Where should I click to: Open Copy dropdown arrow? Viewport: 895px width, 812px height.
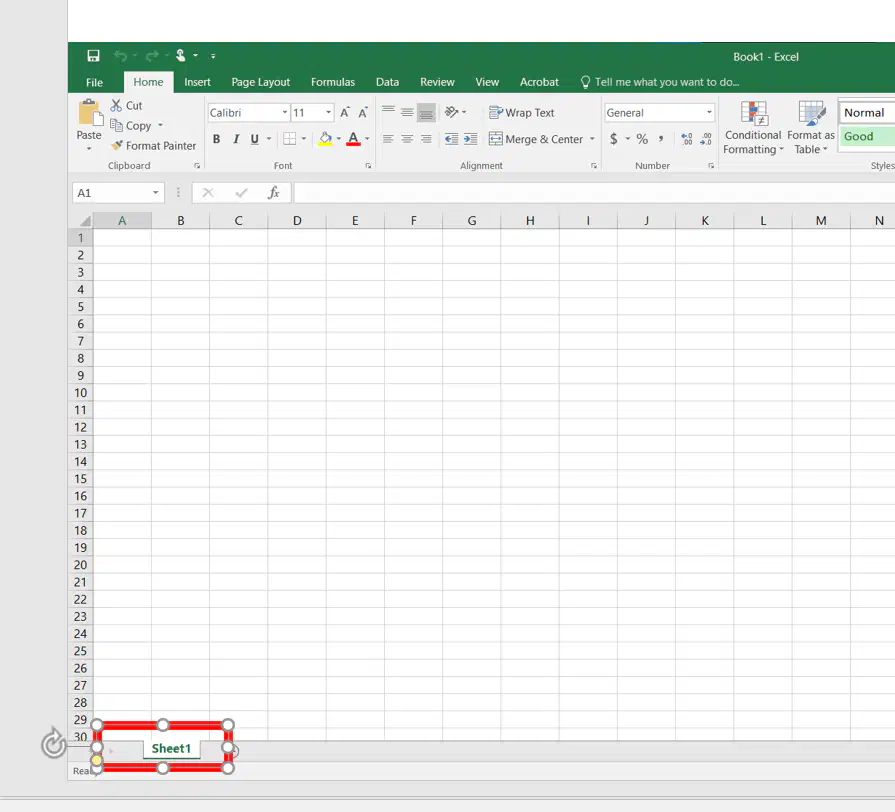coord(160,125)
